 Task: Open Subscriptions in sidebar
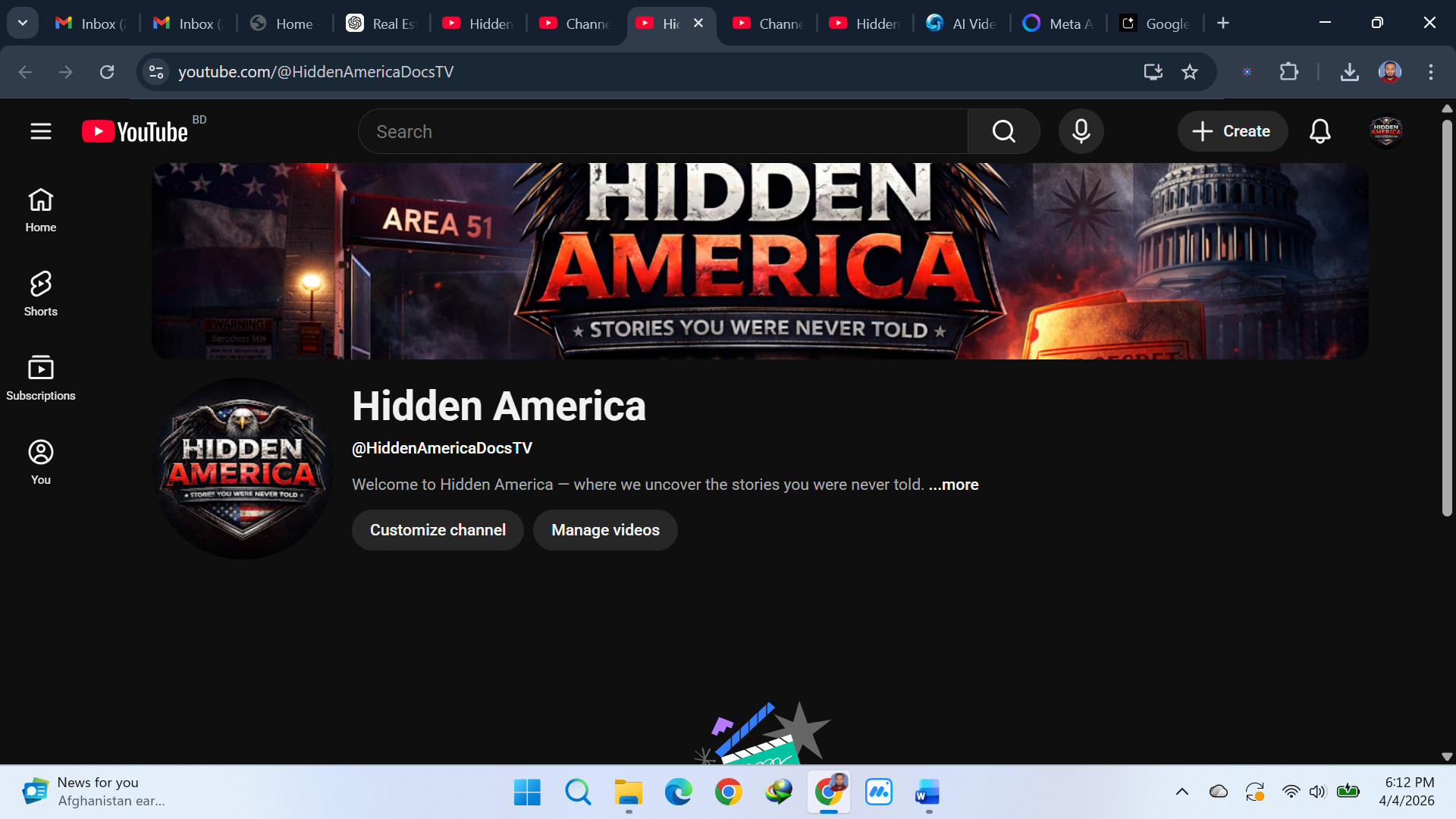pos(41,378)
